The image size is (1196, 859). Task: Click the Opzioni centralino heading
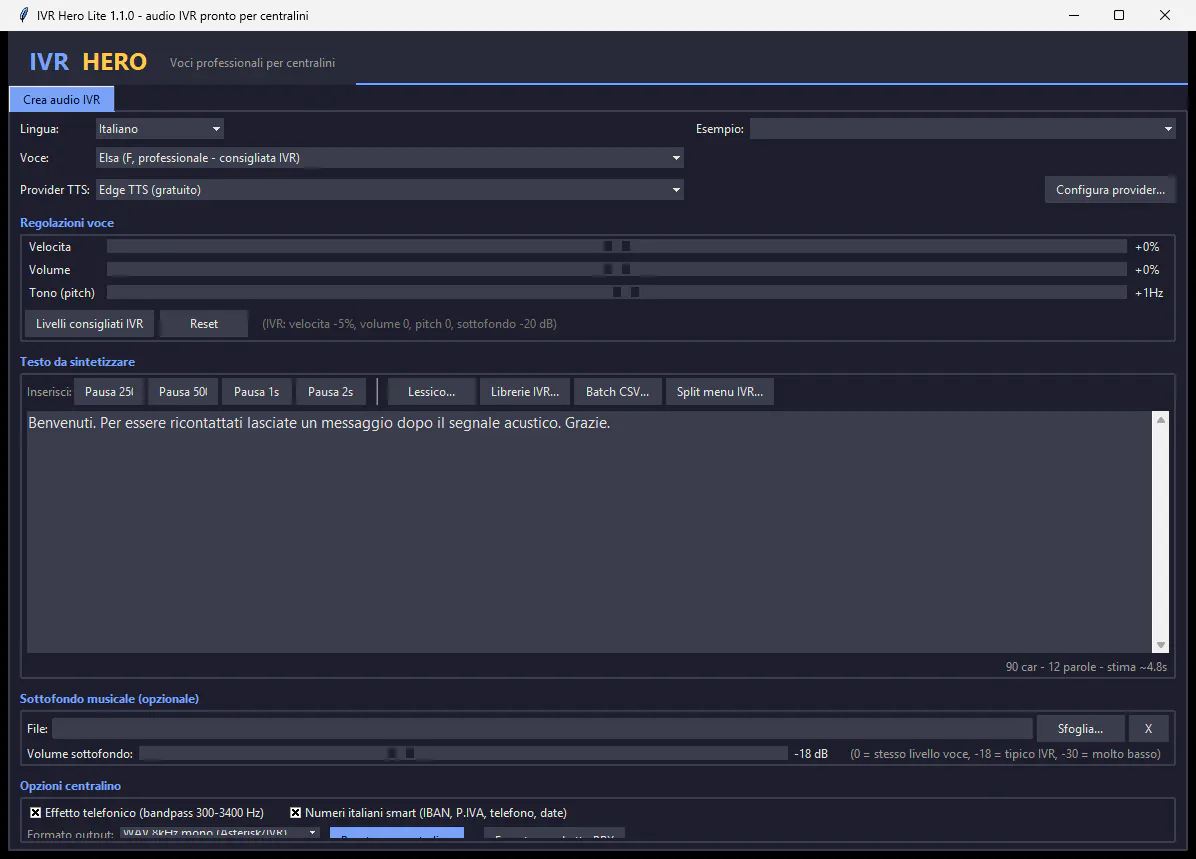[70, 786]
